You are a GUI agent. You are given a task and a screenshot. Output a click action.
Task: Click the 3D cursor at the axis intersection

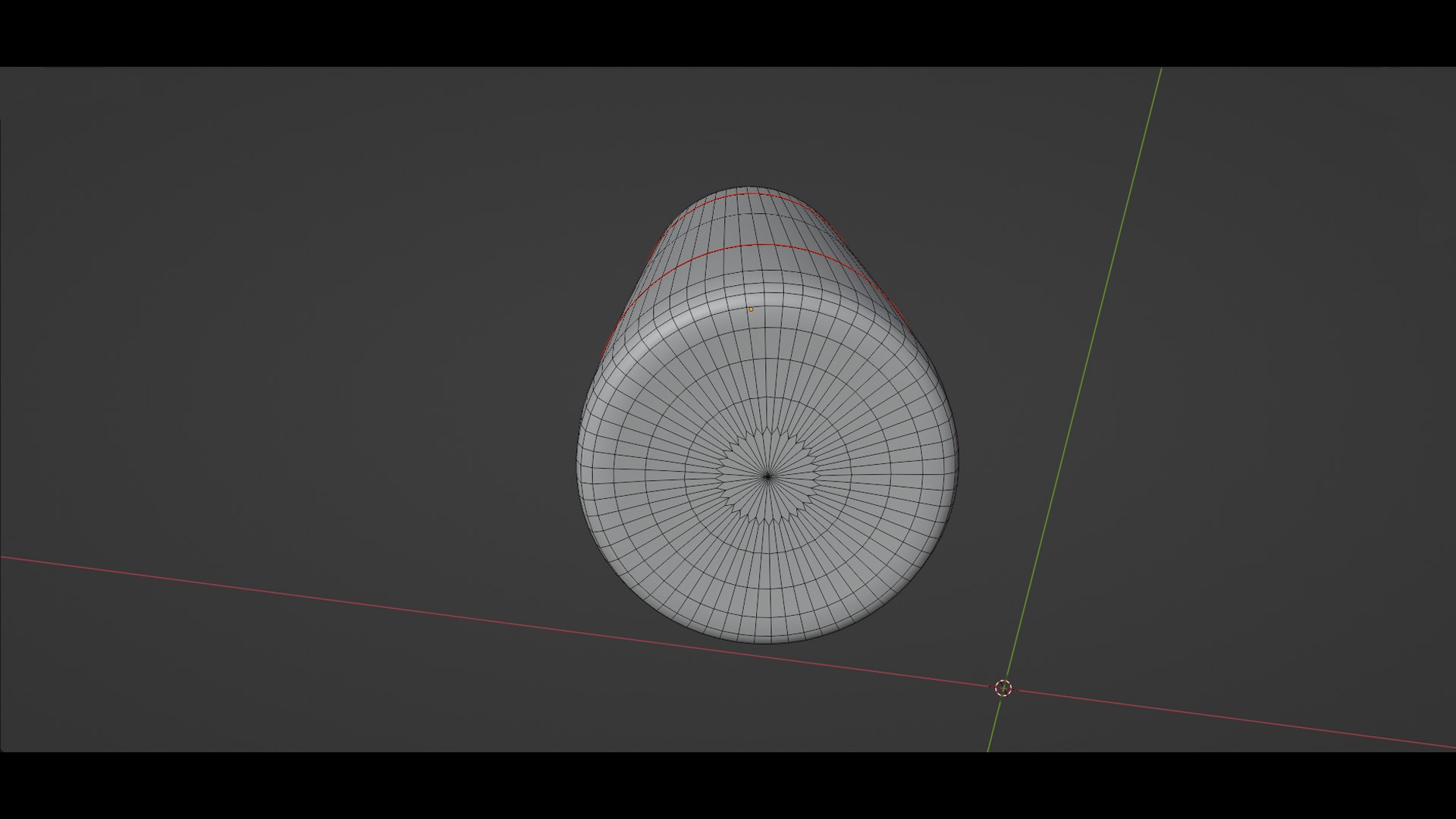pyautogui.click(x=1003, y=688)
